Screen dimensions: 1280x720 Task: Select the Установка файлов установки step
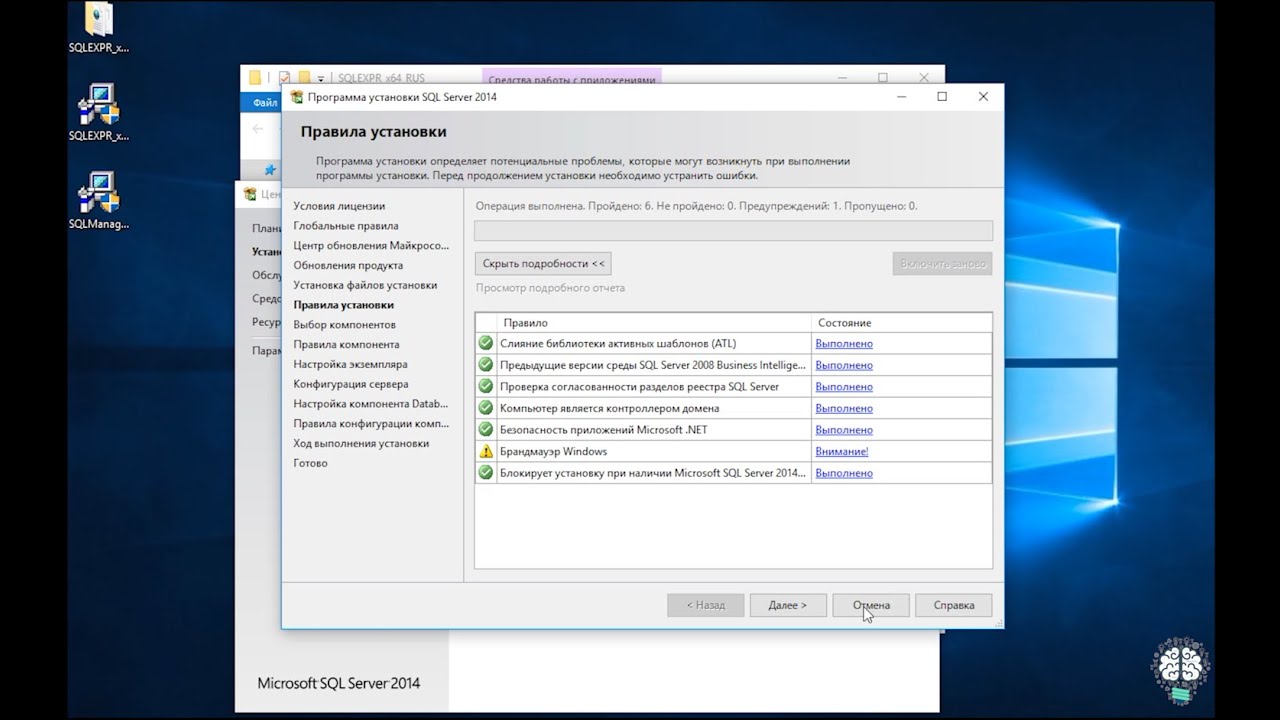coord(365,285)
